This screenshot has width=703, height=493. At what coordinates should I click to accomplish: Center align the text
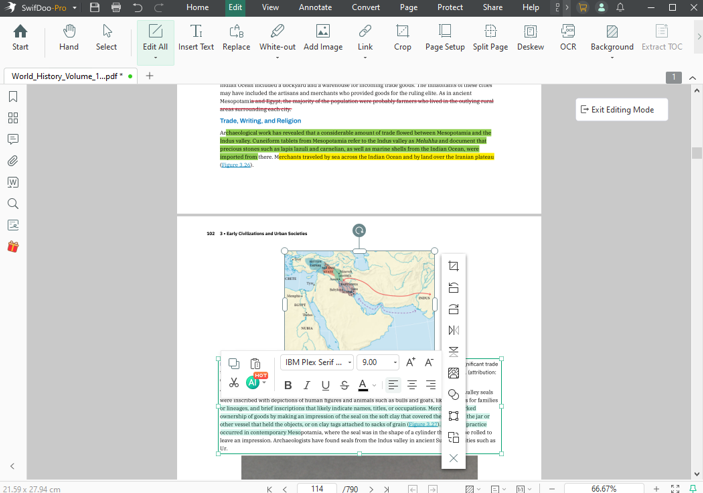pos(412,385)
